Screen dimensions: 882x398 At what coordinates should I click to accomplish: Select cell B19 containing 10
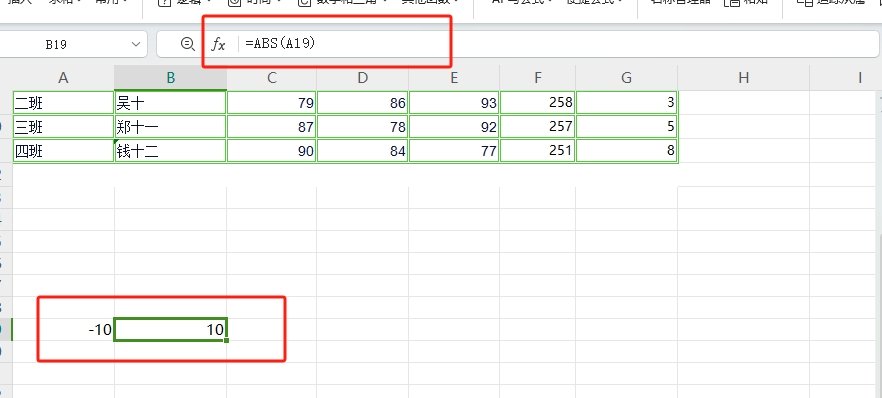coord(170,329)
